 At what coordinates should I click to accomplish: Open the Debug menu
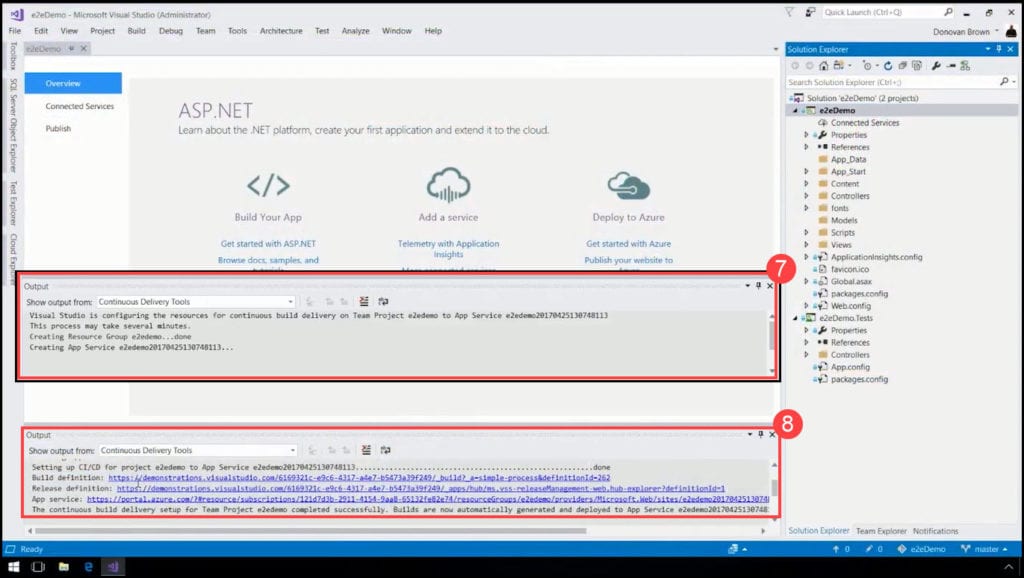point(170,31)
